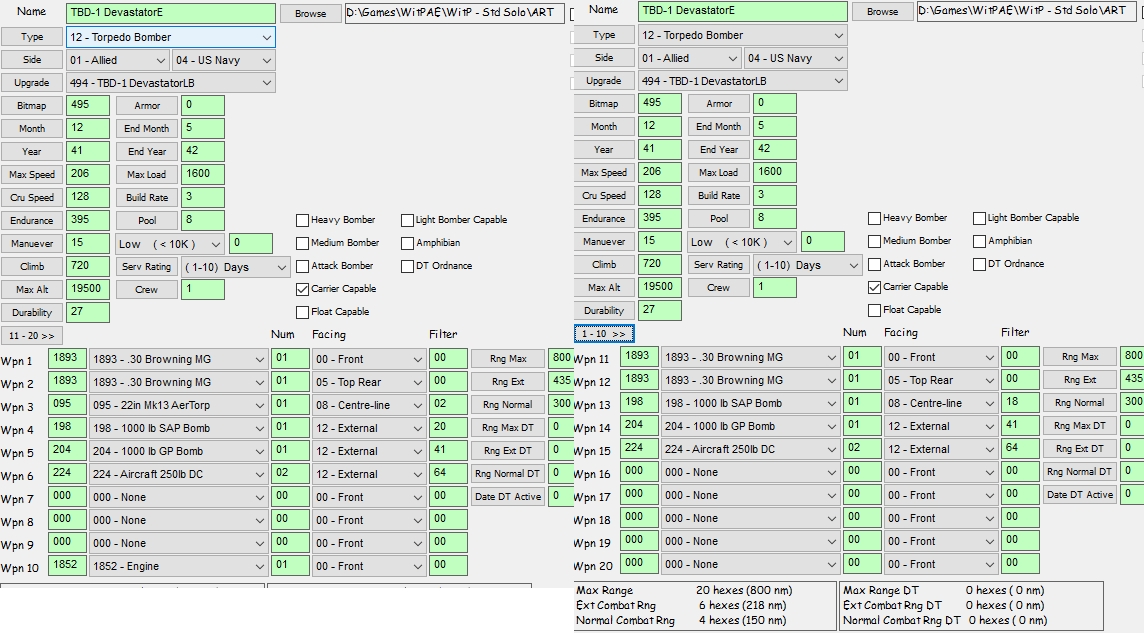Click Max Speed field 206 in left panel
The image size is (1144, 633).
click(x=88, y=174)
